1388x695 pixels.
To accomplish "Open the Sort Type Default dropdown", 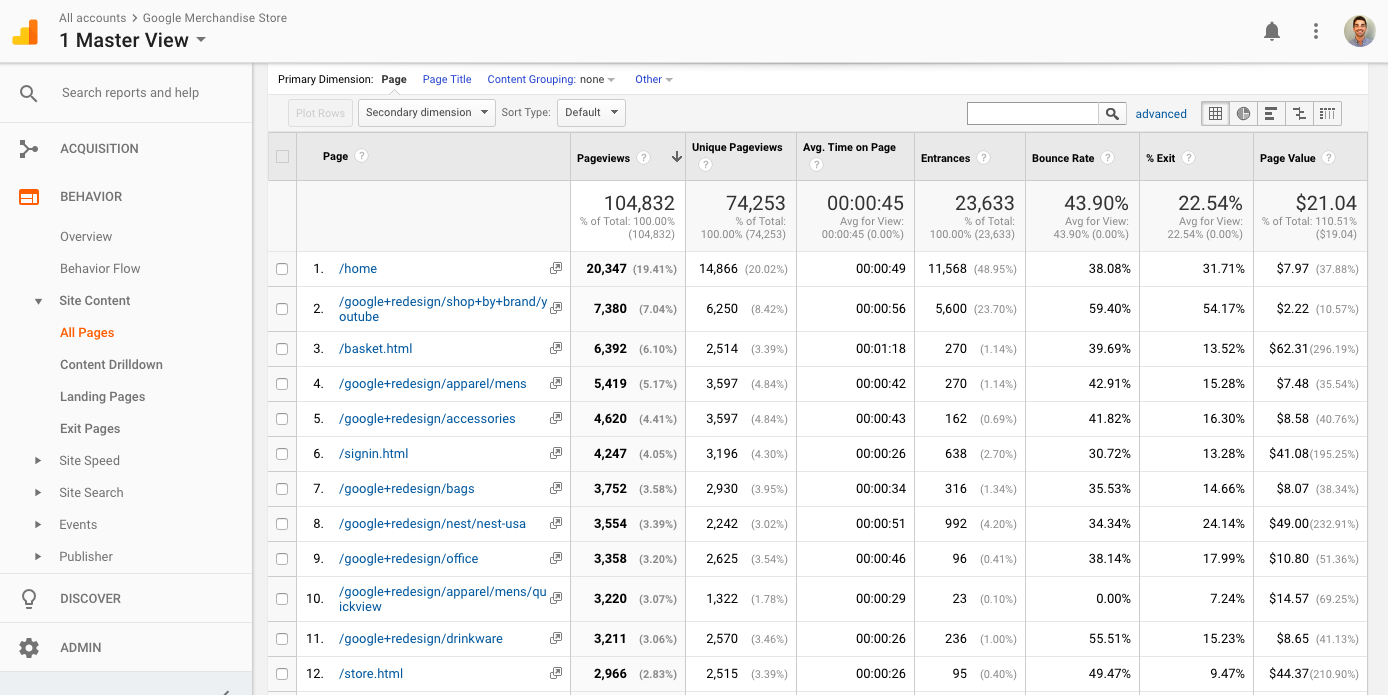I will click(x=591, y=113).
